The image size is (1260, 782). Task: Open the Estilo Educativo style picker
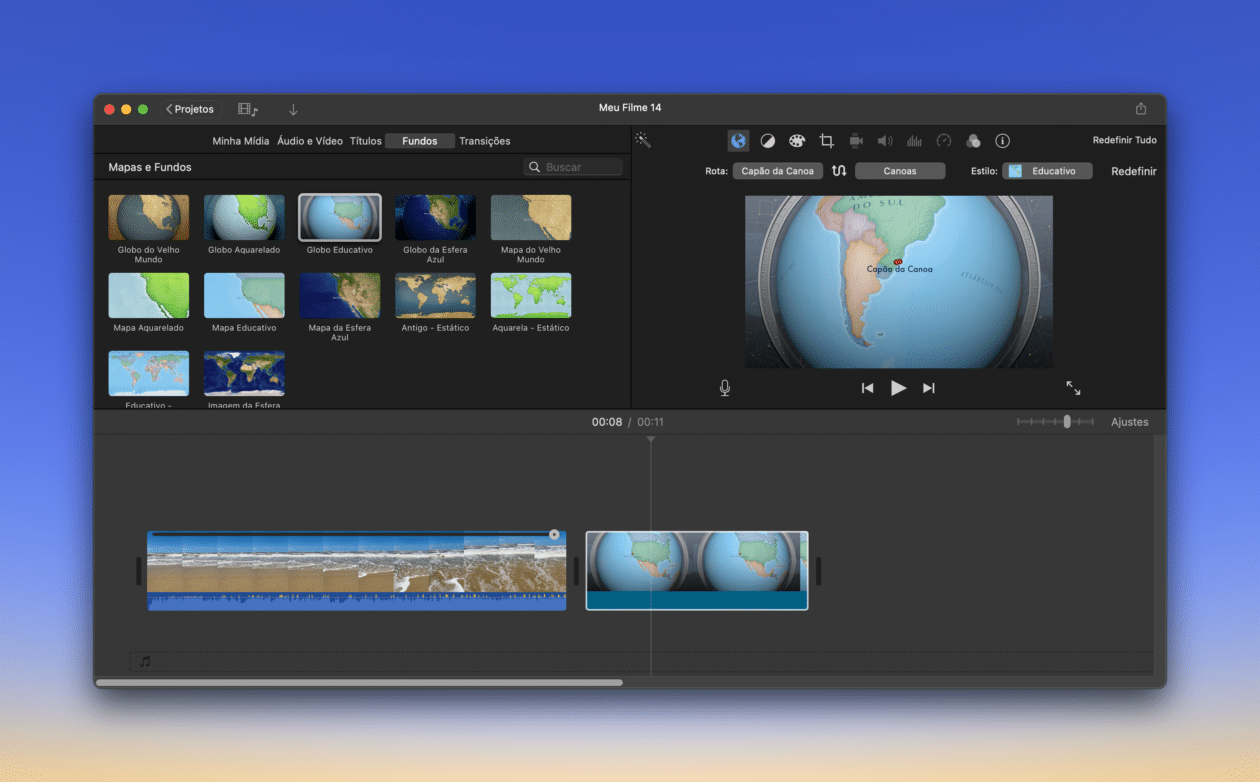pos(1047,170)
